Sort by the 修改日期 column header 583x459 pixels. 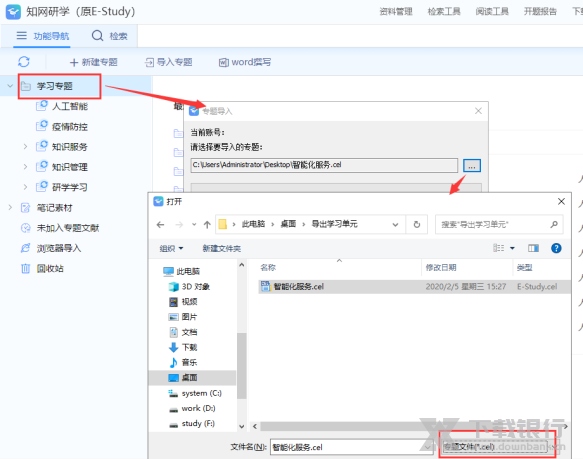(441, 267)
